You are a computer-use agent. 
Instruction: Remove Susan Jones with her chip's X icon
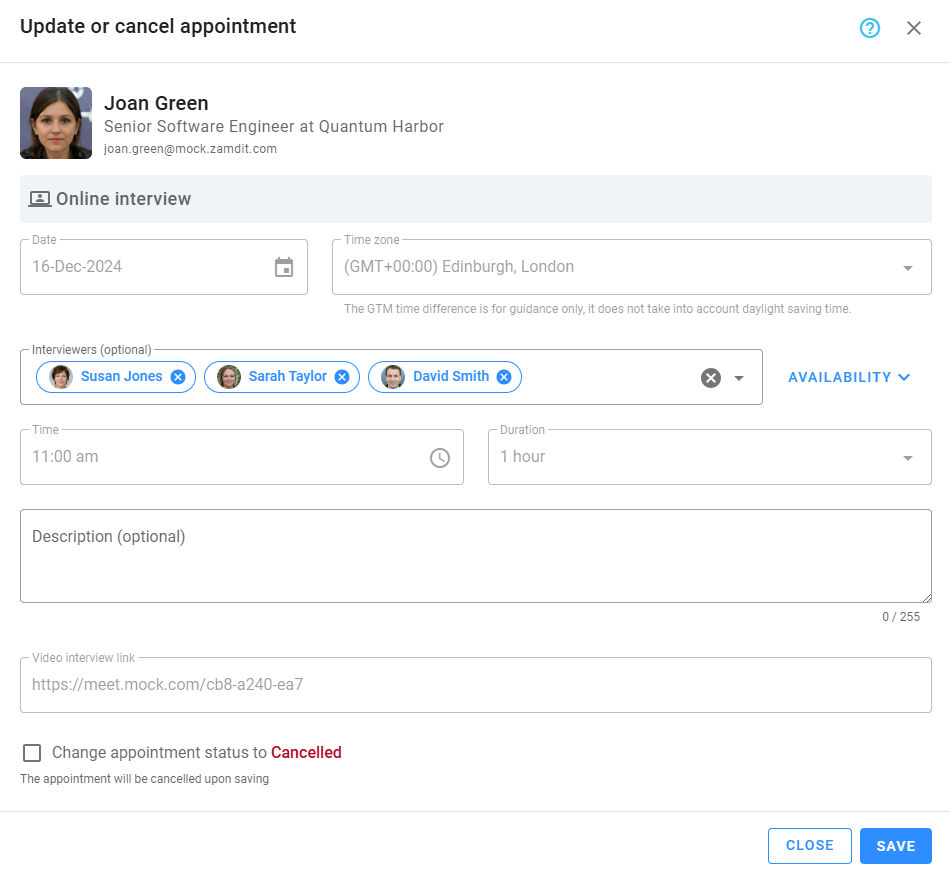[x=177, y=377]
